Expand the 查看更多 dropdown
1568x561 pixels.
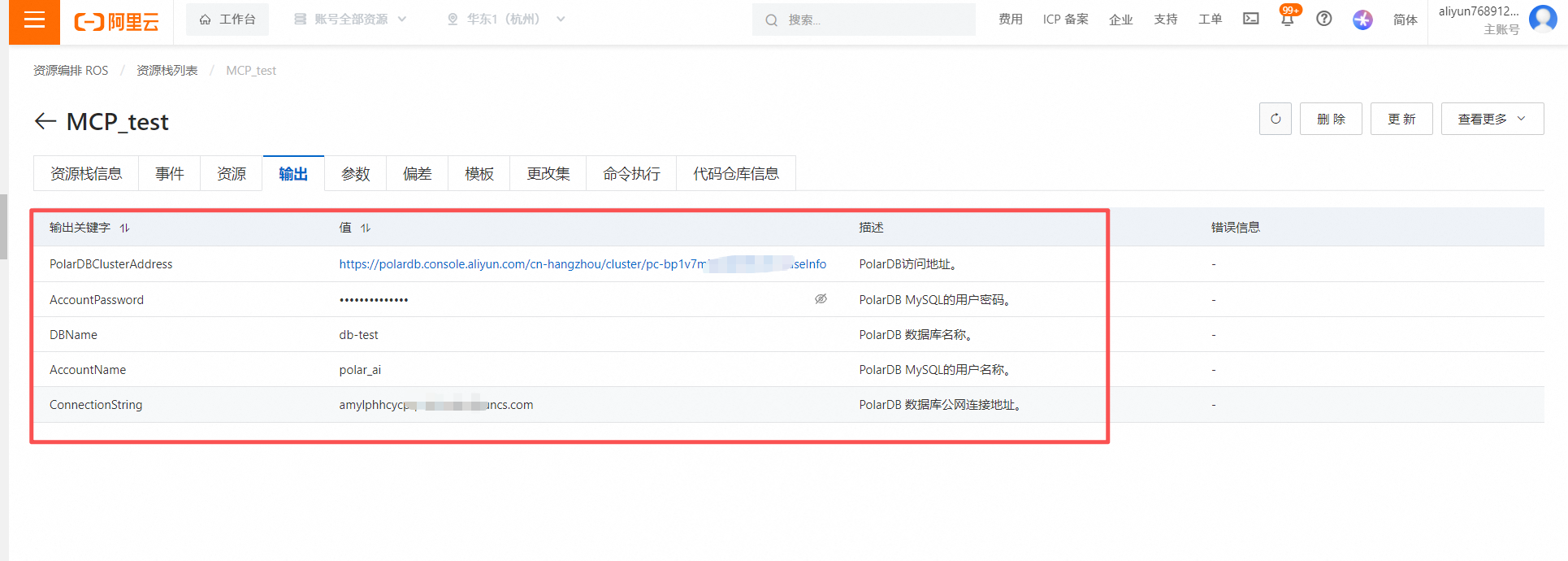[x=1492, y=119]
